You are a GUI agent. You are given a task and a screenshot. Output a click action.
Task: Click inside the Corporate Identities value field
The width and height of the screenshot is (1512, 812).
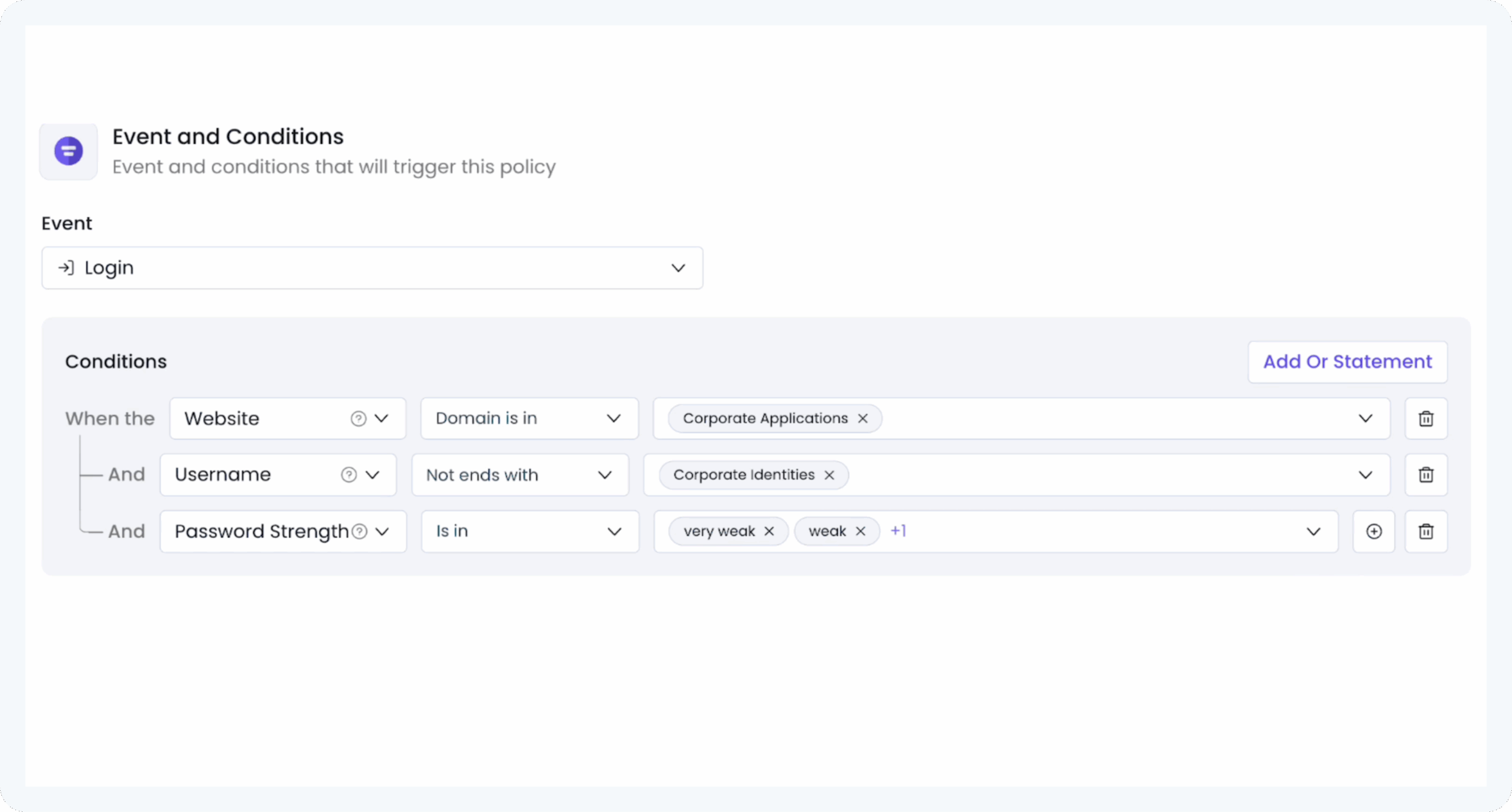pyautogui.click(x=1093, y=475)
